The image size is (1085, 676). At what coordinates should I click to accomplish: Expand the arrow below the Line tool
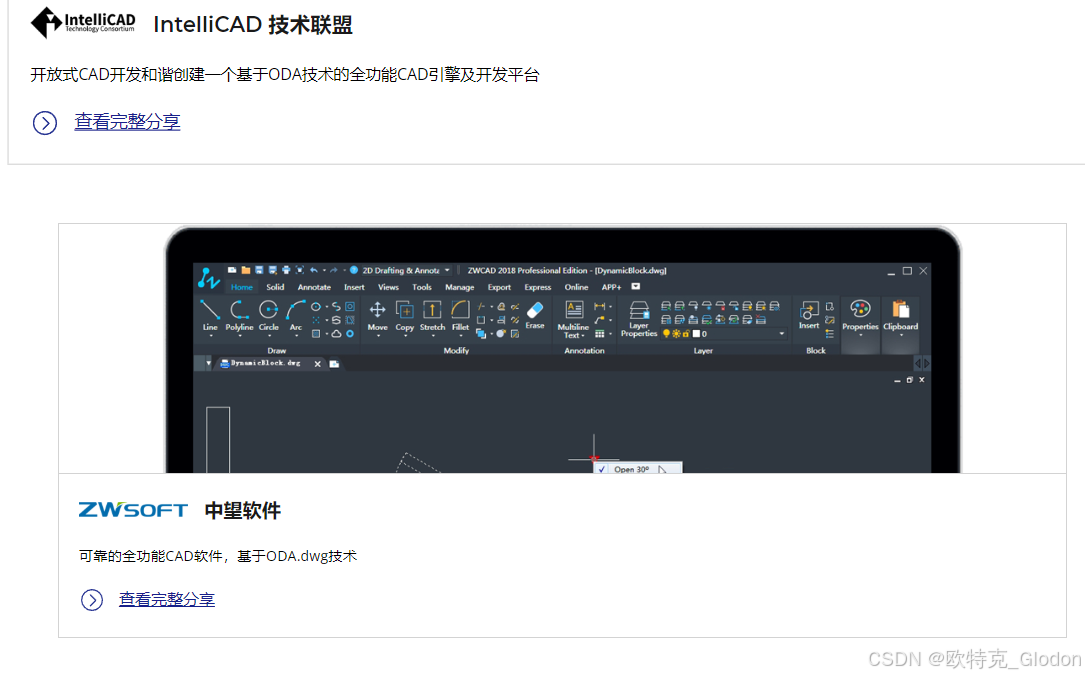point(210,336)
